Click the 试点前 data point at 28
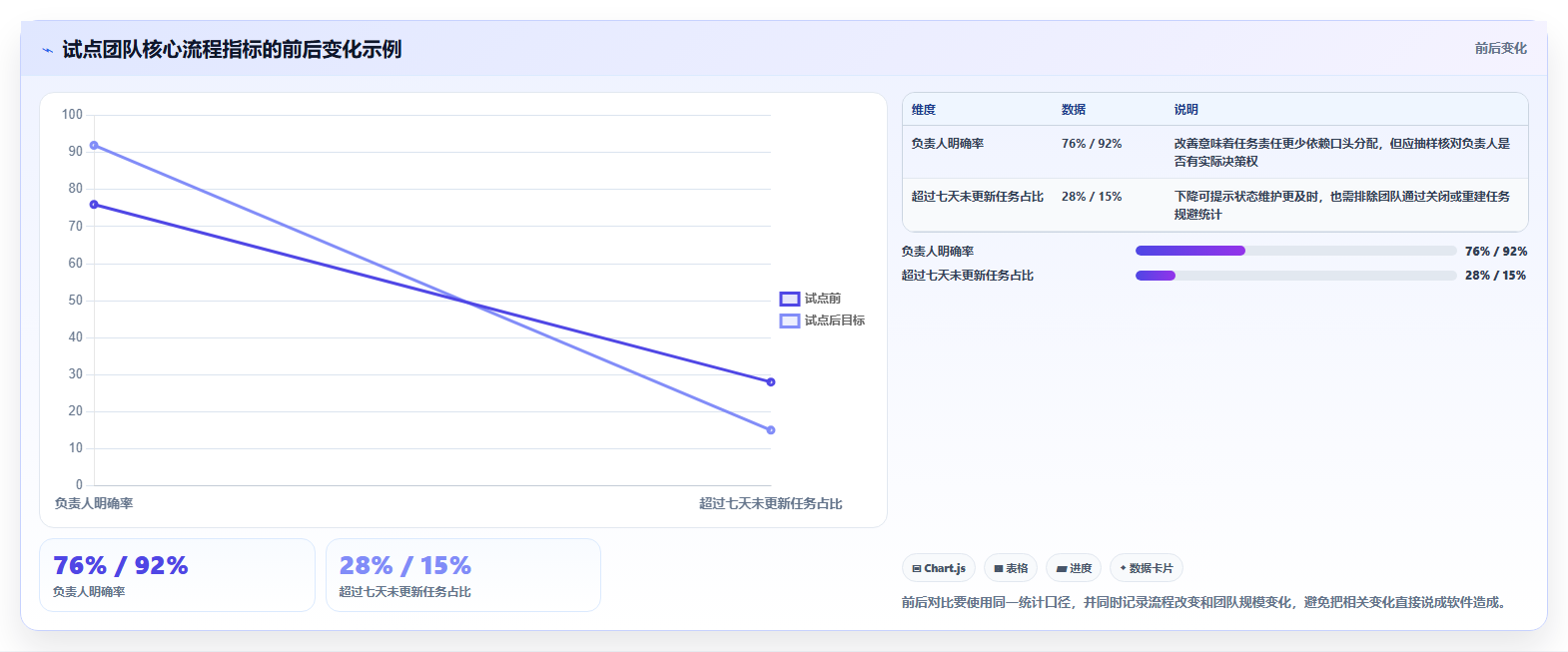 coord(771,381)
